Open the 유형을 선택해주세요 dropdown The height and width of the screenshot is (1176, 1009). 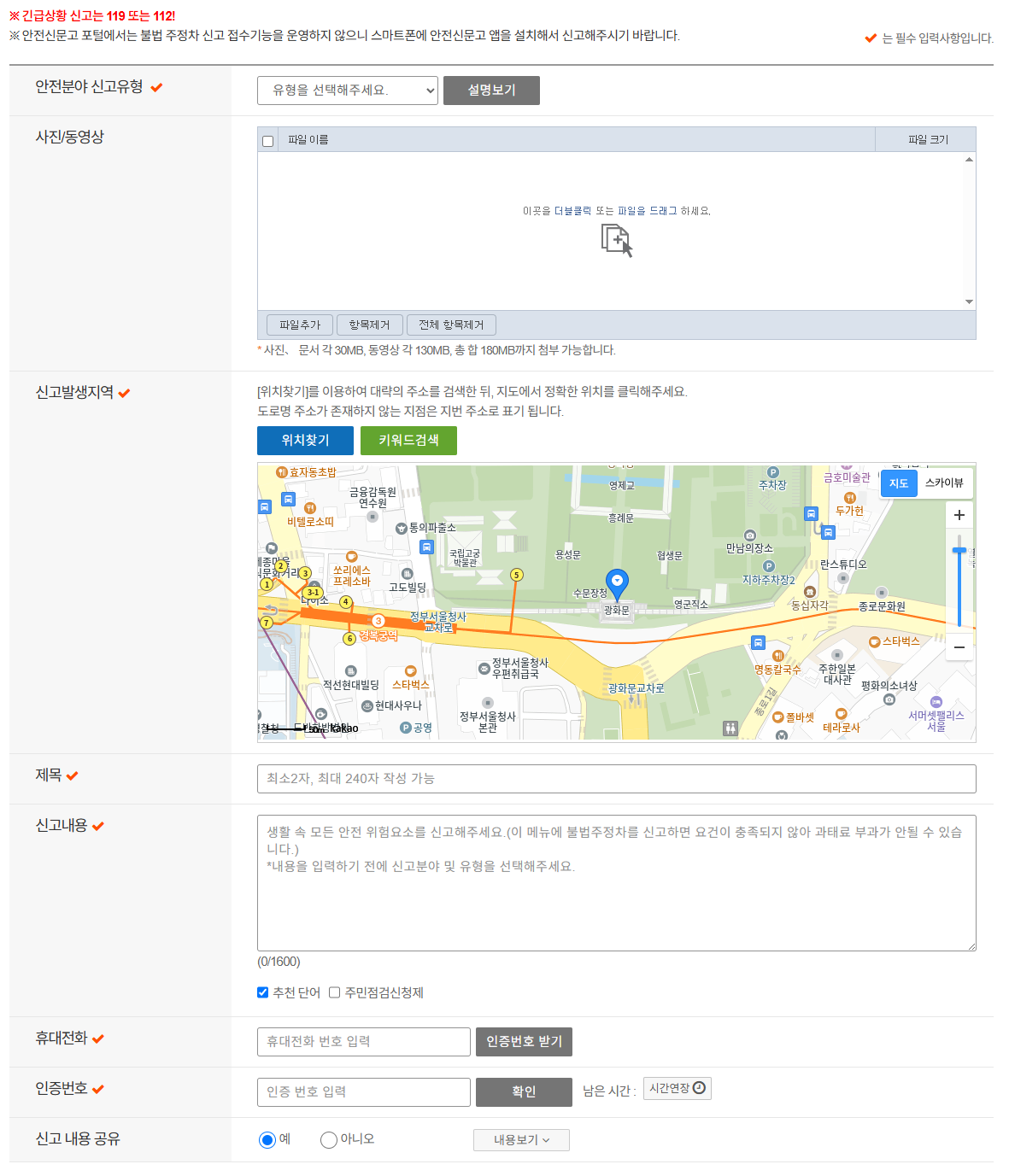point(348,91)
